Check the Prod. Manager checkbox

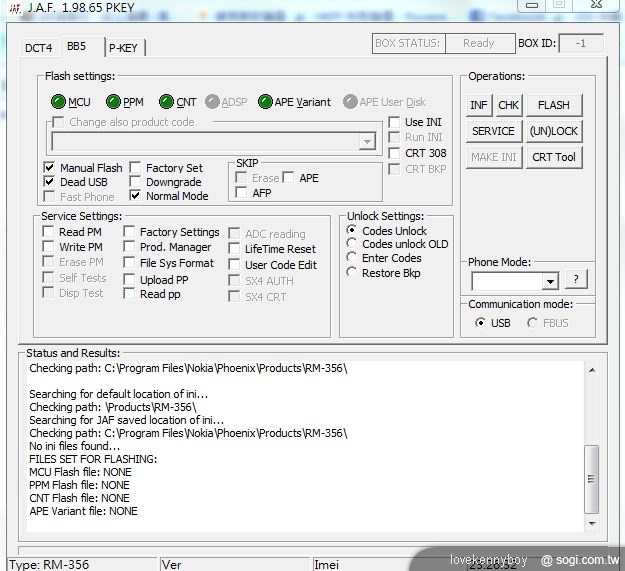coord(129,246)
